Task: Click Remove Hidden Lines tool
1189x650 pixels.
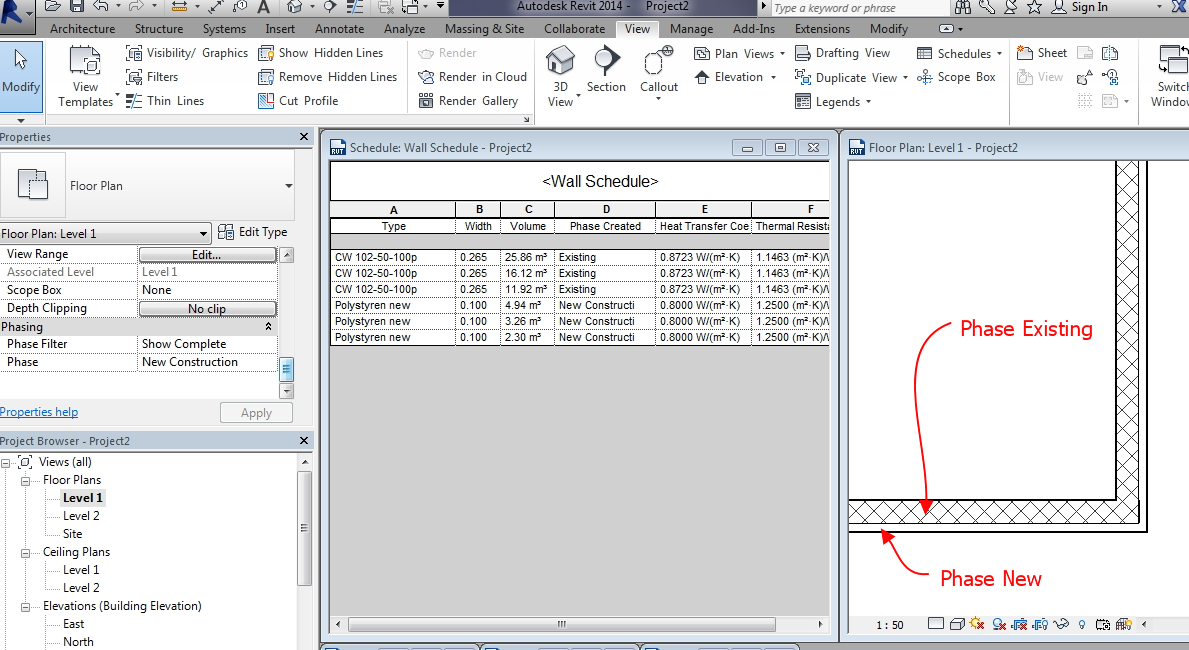Action: coord(328,77)
